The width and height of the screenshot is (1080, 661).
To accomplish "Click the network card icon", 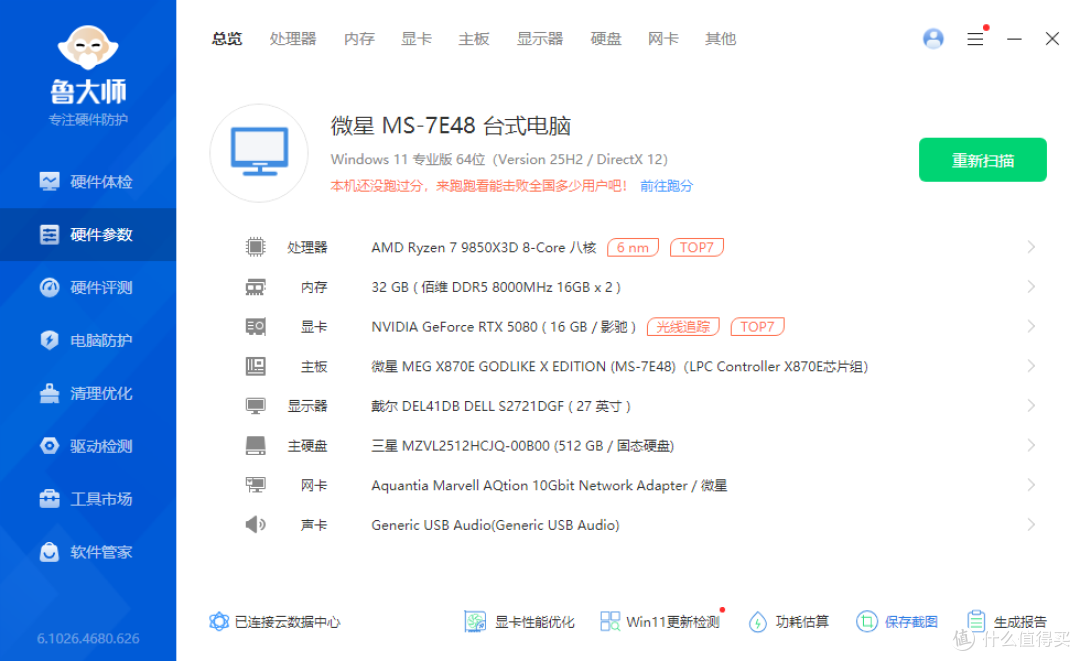I will coord(256,485).
